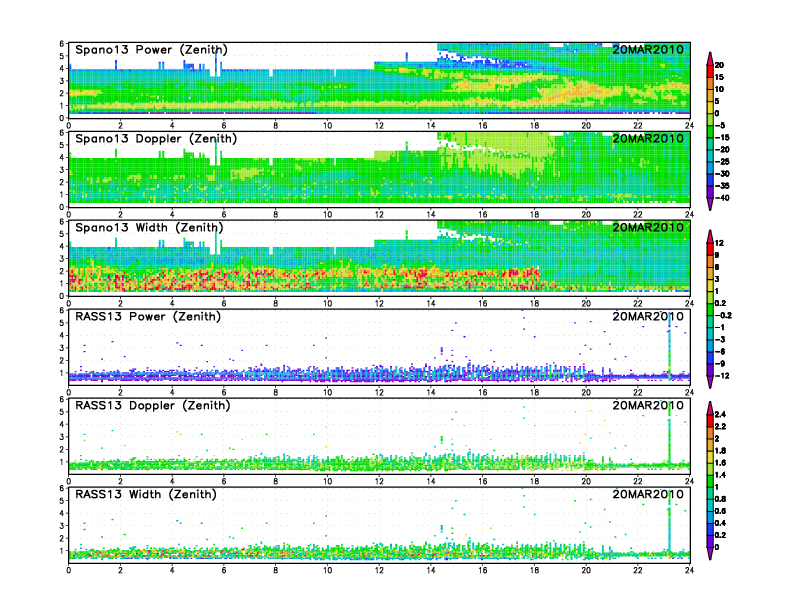This screenshot has height=612, width=792.
Task: Click the '1.4' label on the bottom colorbar
Action: [720, 475]
